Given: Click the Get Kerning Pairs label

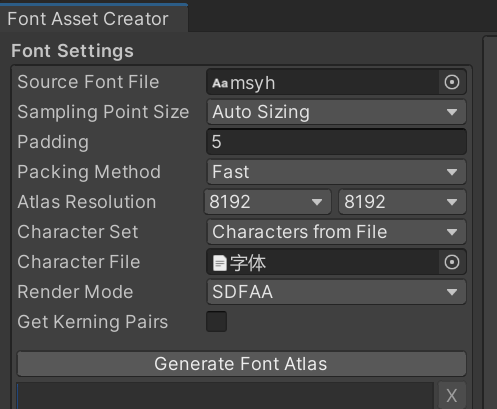Looking at the screenshot, I should coord(93,322).
